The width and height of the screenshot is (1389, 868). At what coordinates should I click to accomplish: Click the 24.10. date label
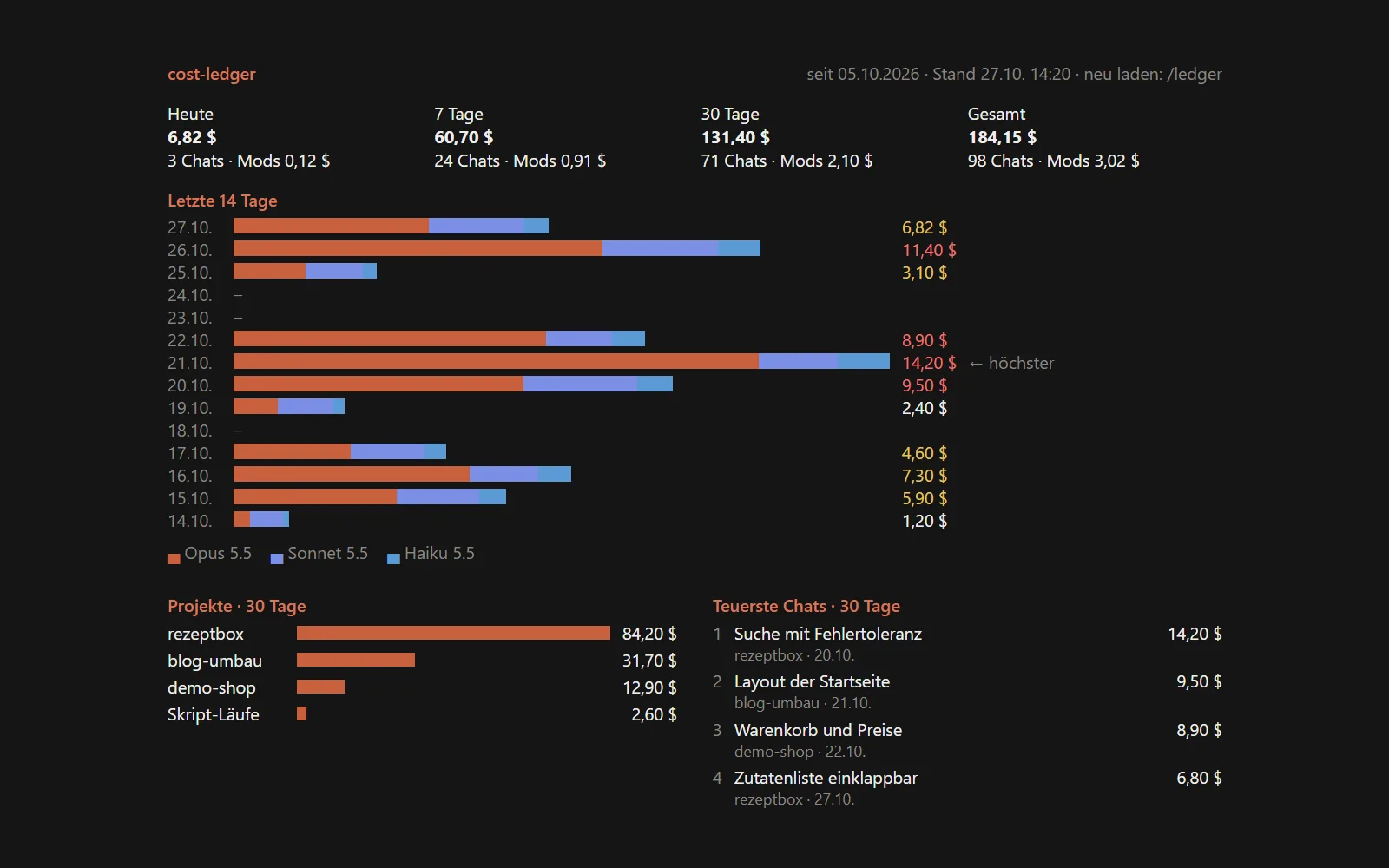pos(190,295)
